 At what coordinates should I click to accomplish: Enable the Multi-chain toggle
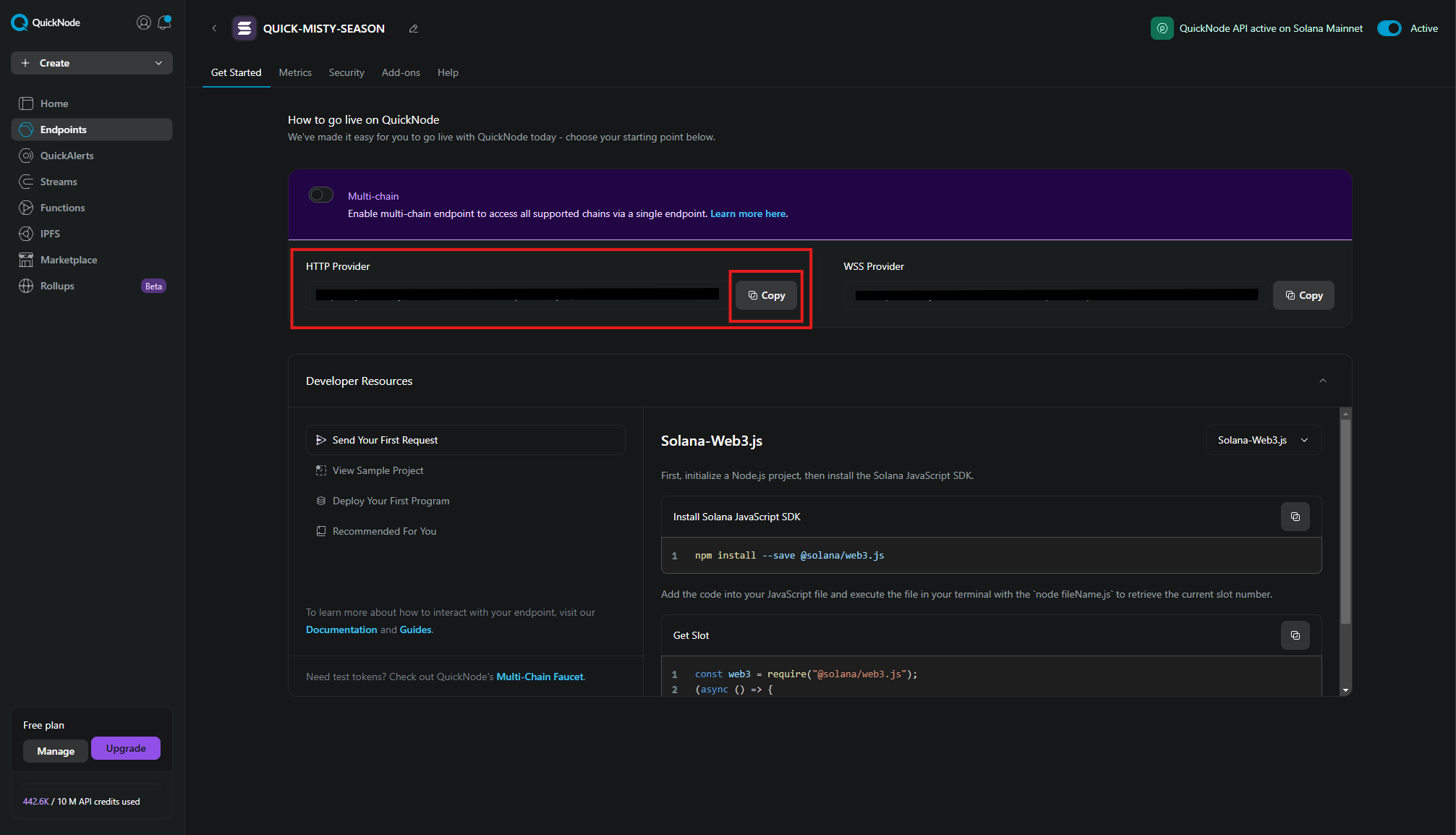click(321, 195)
